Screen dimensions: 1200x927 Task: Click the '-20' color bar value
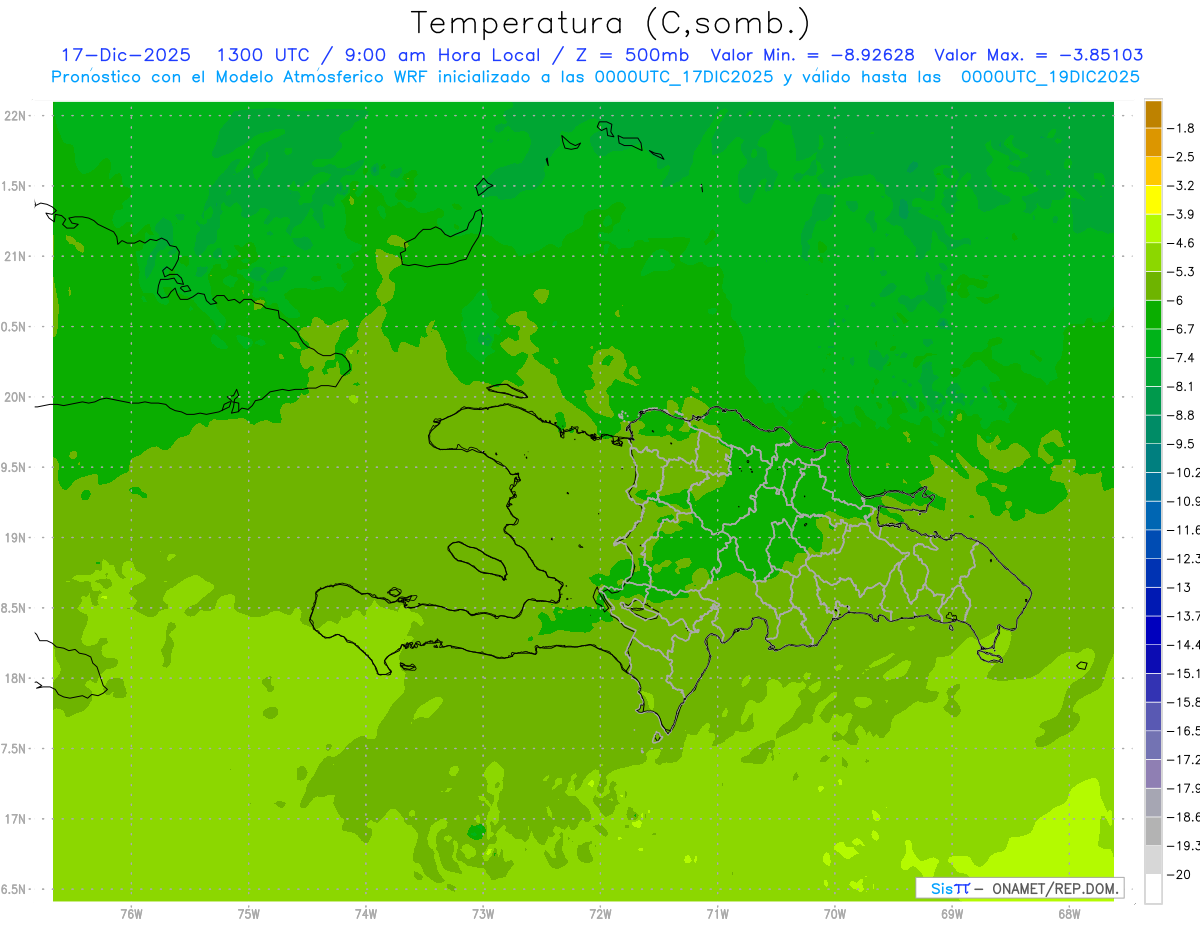pyautogui.click(x=1178, y=874)
